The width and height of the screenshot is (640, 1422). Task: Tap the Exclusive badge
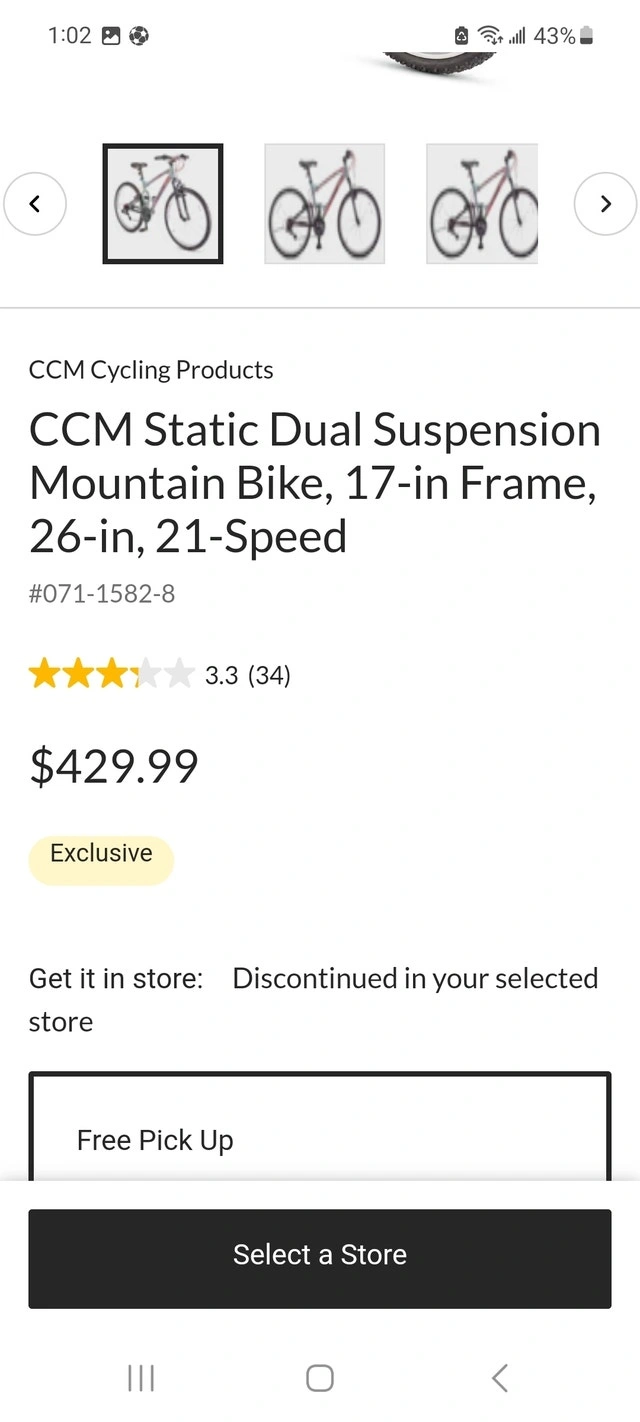tap(101, 854)
